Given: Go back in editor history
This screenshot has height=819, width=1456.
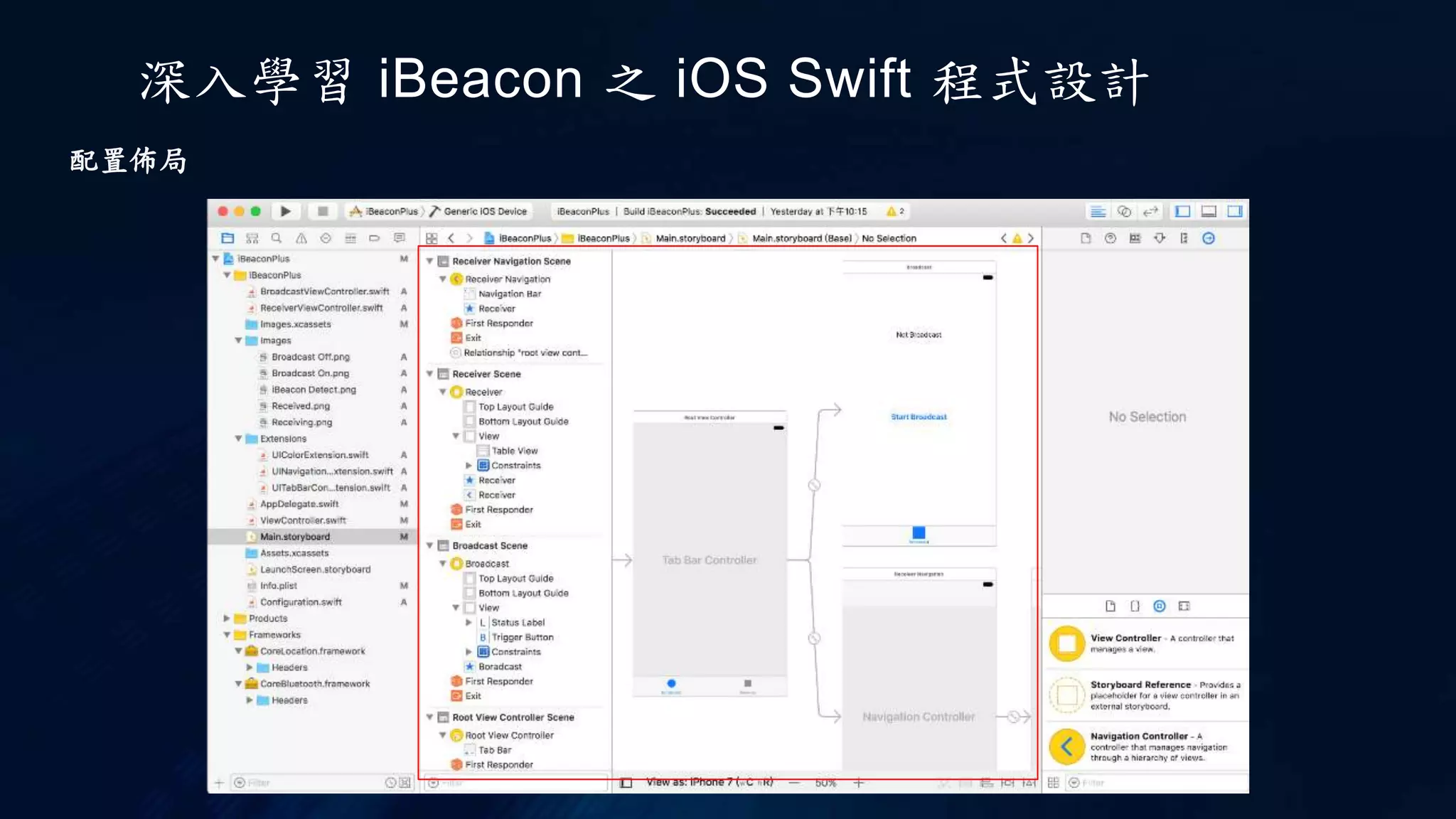Looking at the screenshot, I should 451,238.
